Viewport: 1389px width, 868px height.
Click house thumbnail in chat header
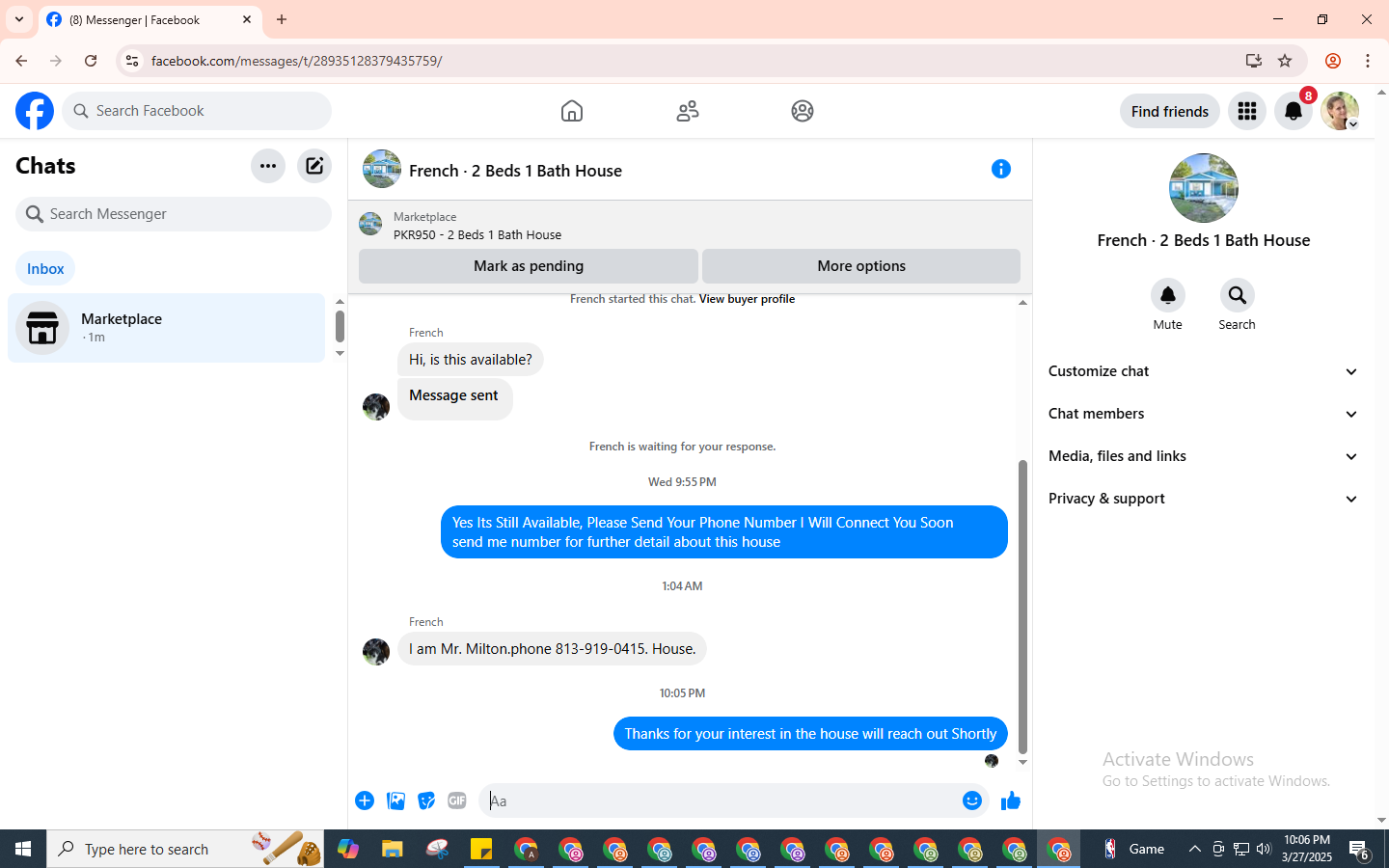click(382, 169)
